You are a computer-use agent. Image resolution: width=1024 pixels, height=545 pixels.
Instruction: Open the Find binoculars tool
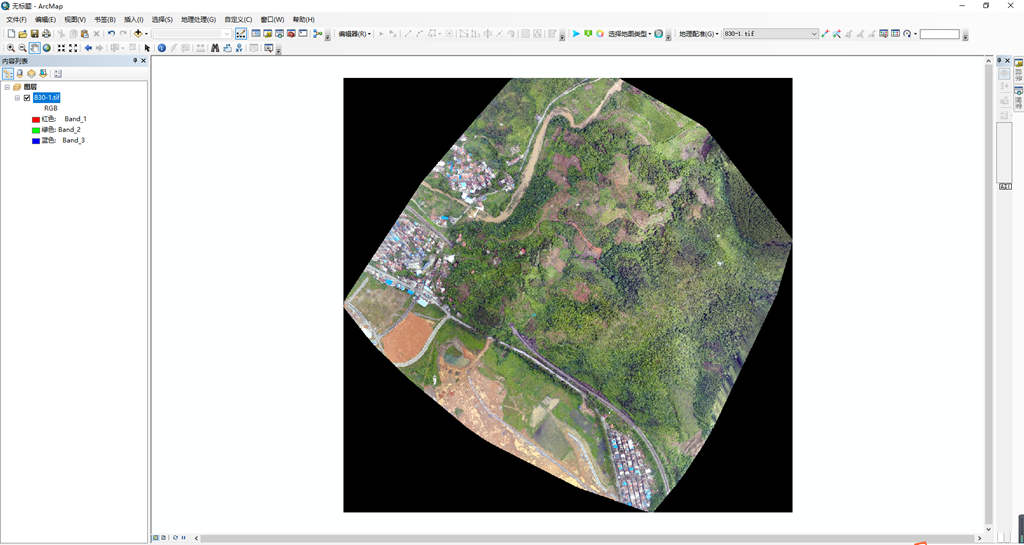pos(215,48)
